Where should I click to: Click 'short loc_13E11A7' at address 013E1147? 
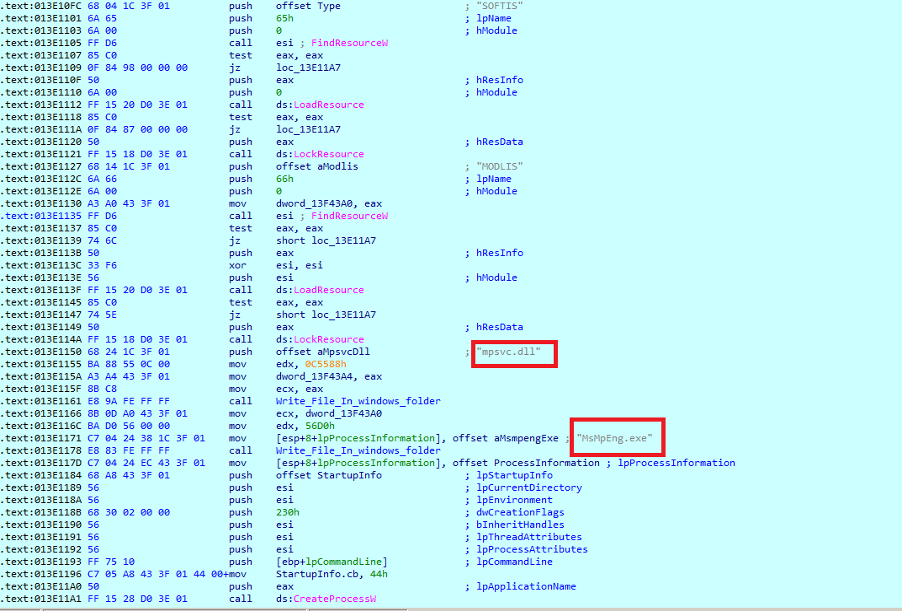coord(326,315)
